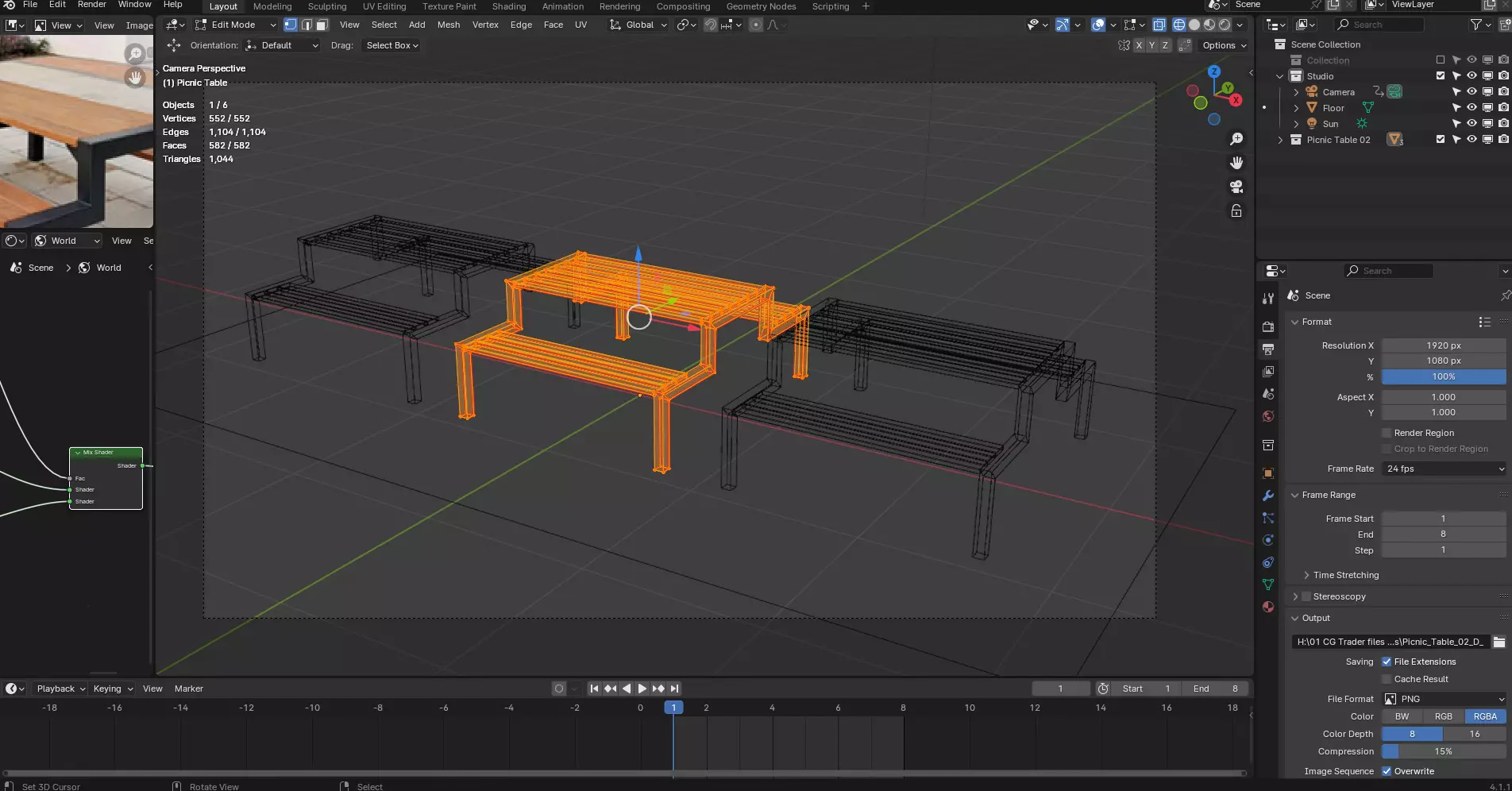Expand the Picnic Table 02 collection
The height and width of the screenshot is (791, 1512).
click(x=1279, y=140)
